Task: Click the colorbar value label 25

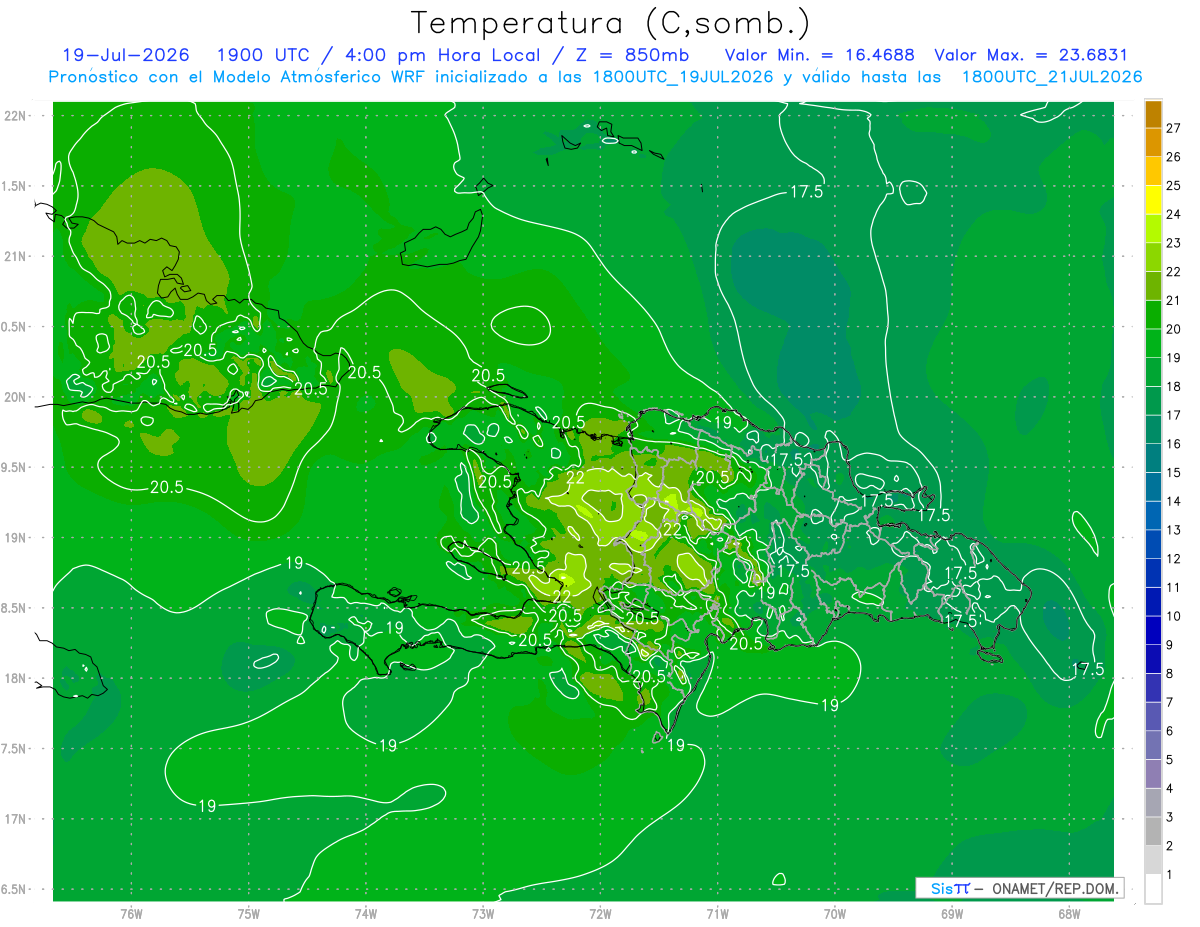Action: click(x=1173, y=186)
